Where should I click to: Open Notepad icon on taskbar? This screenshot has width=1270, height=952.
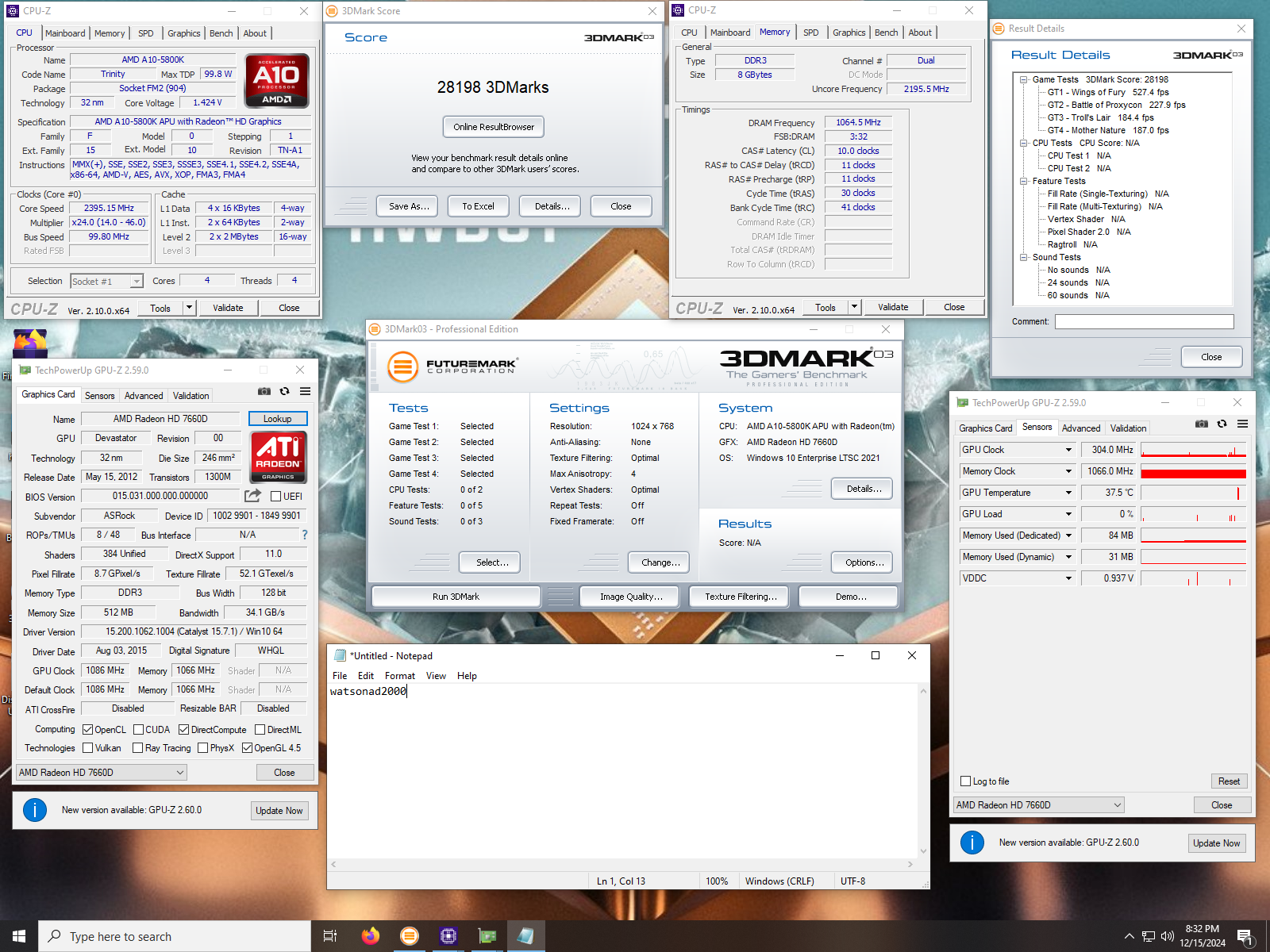tap(525, 936)
